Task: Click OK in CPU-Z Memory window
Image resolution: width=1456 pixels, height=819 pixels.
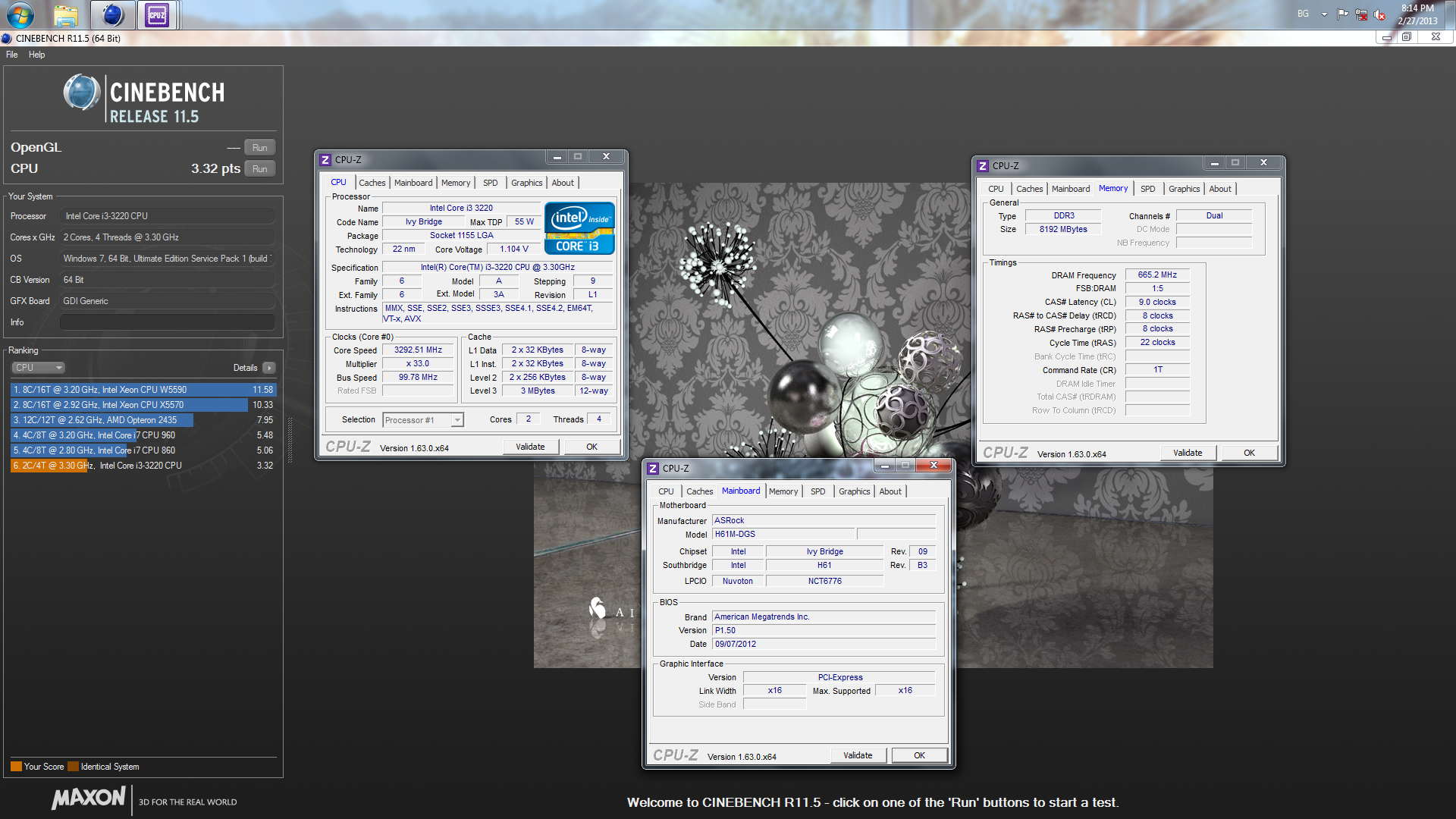Action: click(x=1250, y=453)
